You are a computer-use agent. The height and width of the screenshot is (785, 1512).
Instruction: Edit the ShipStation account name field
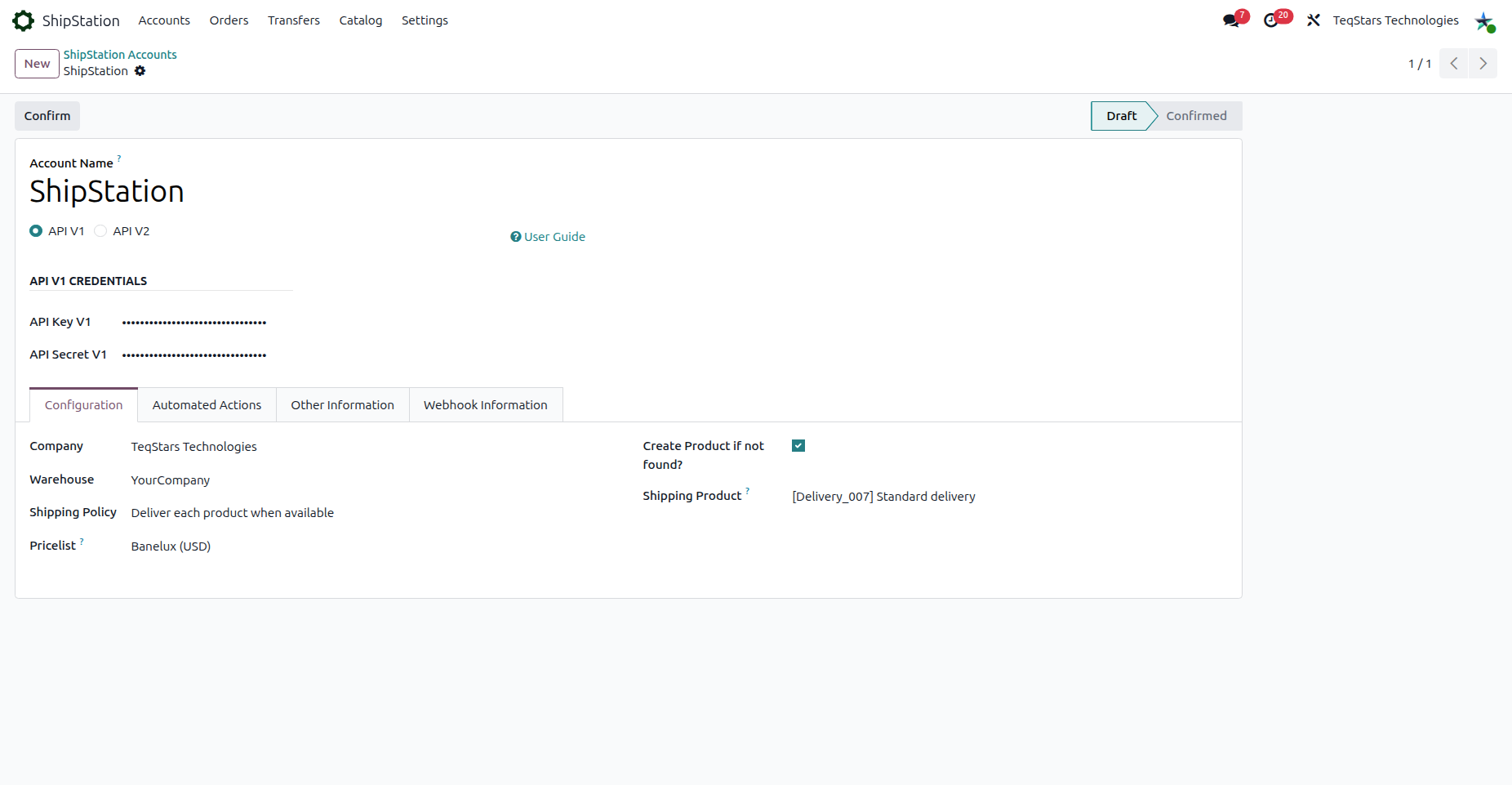click(x=107, y=191)
